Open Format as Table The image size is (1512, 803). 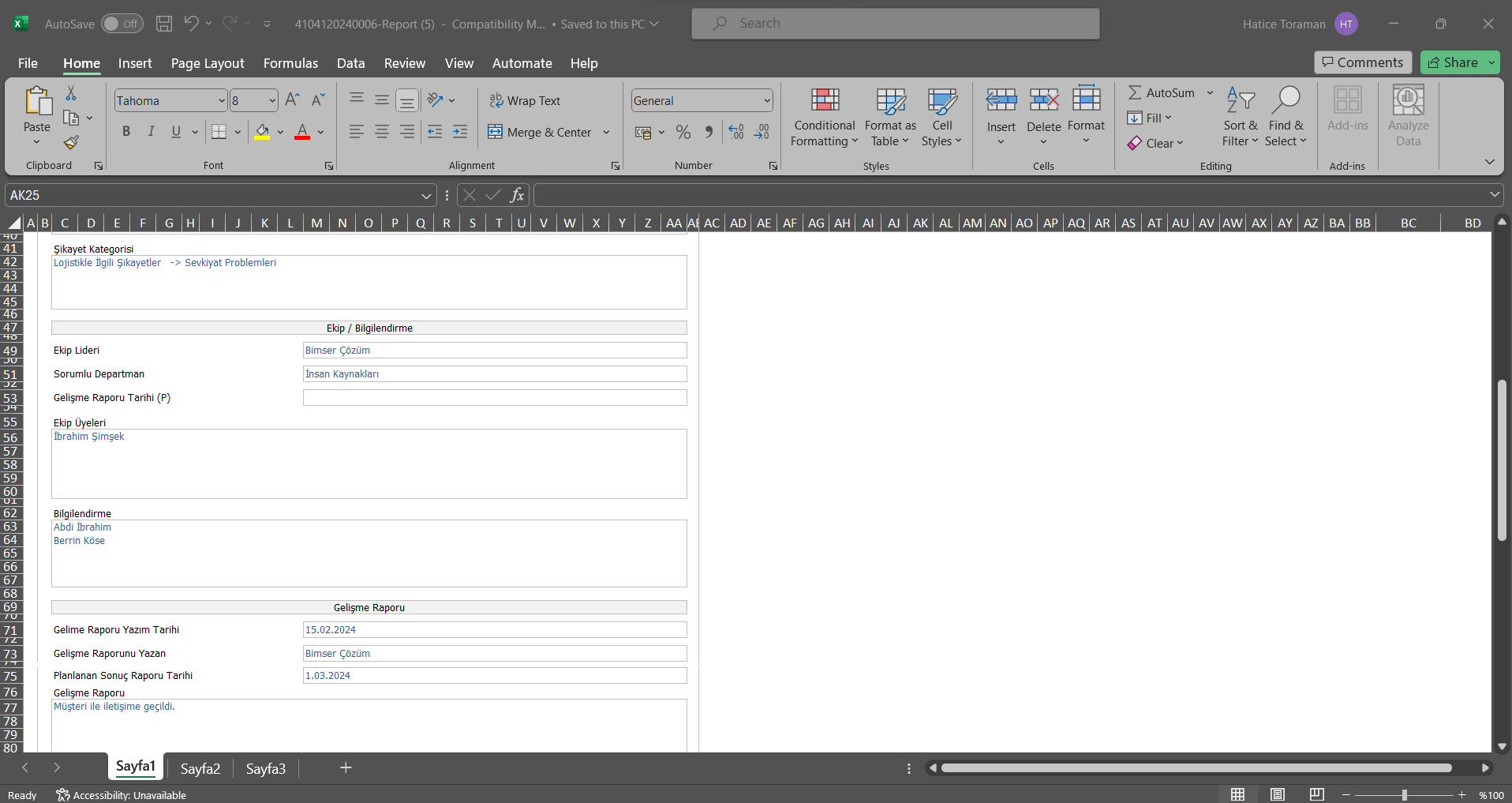coord(890,118)
